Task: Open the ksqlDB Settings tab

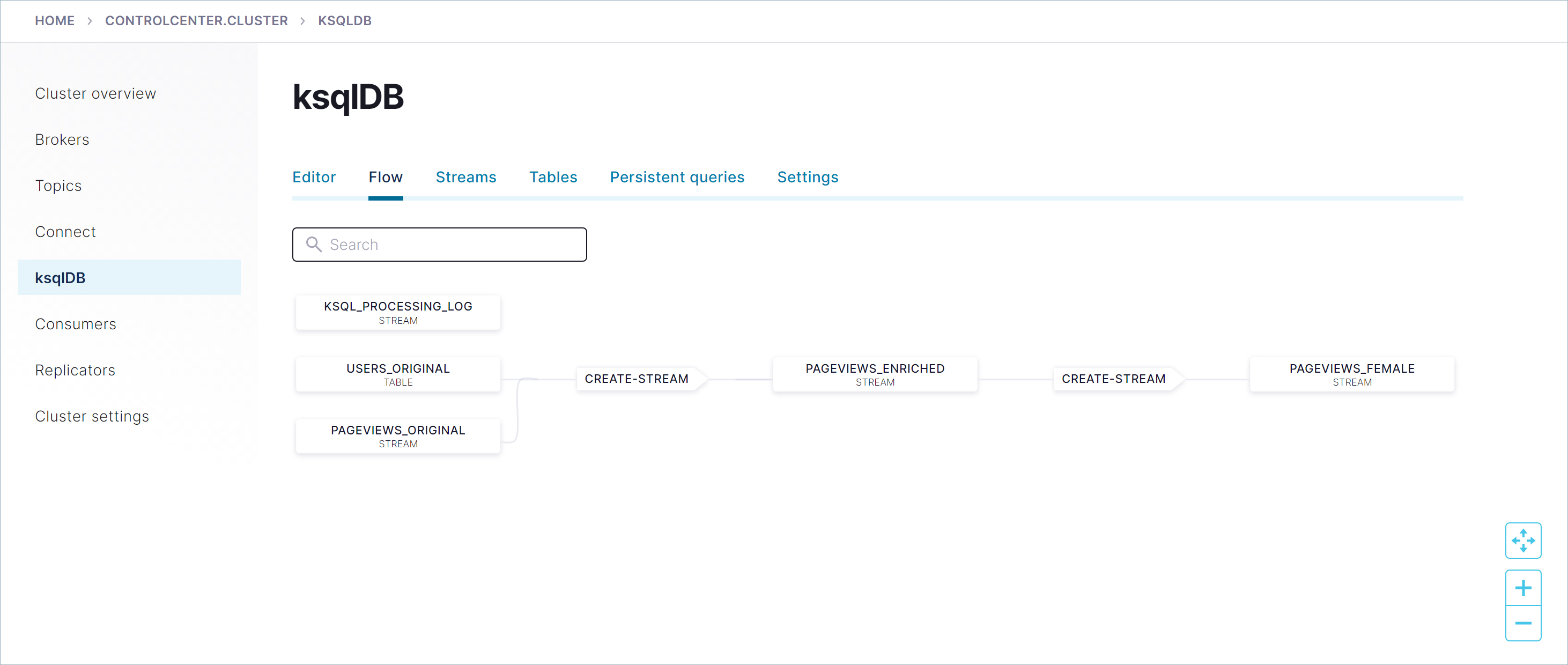Action: 807,176
